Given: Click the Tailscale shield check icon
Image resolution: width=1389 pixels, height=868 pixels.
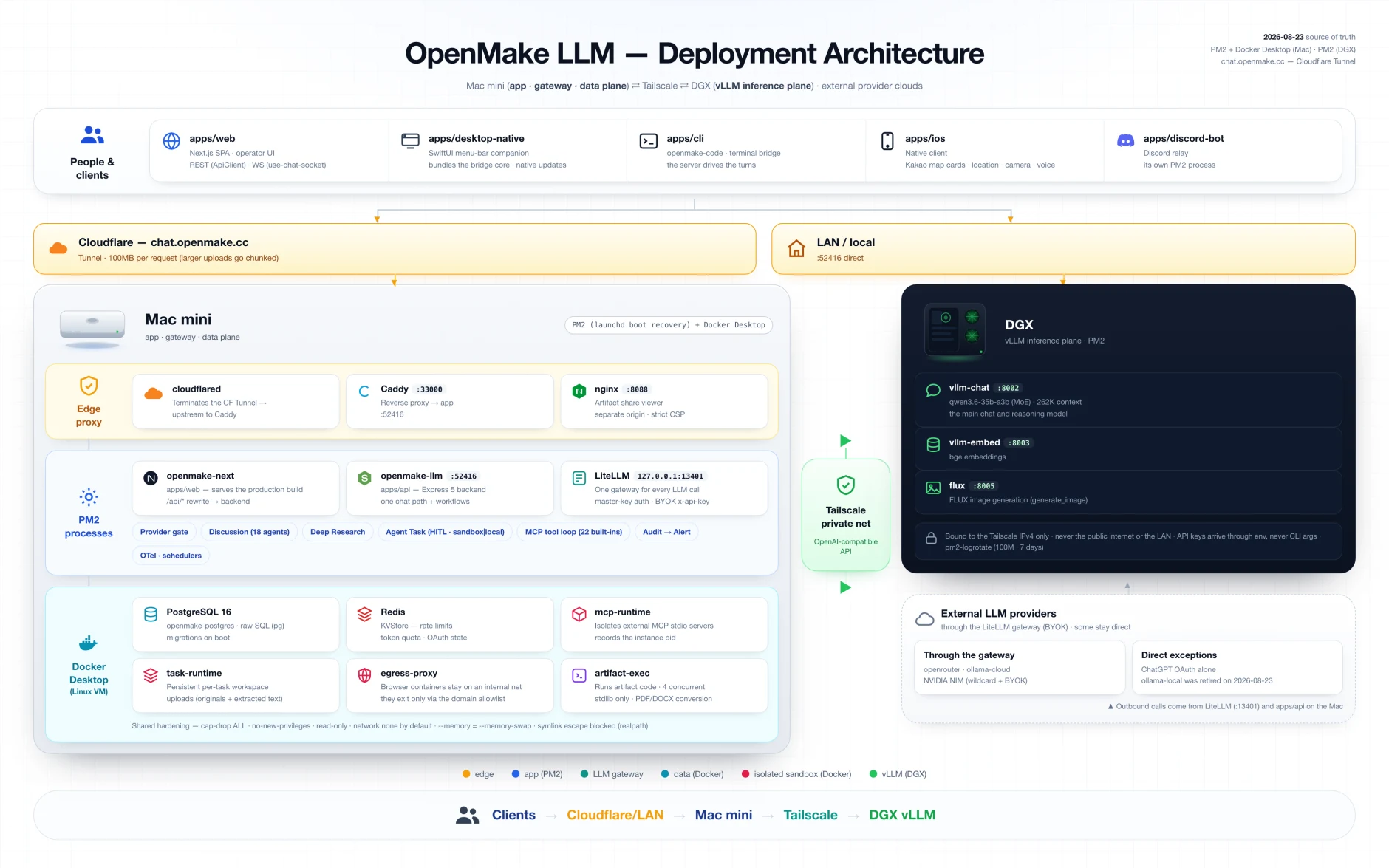Looking at the screenshot, I should click(x=846, y=485).
